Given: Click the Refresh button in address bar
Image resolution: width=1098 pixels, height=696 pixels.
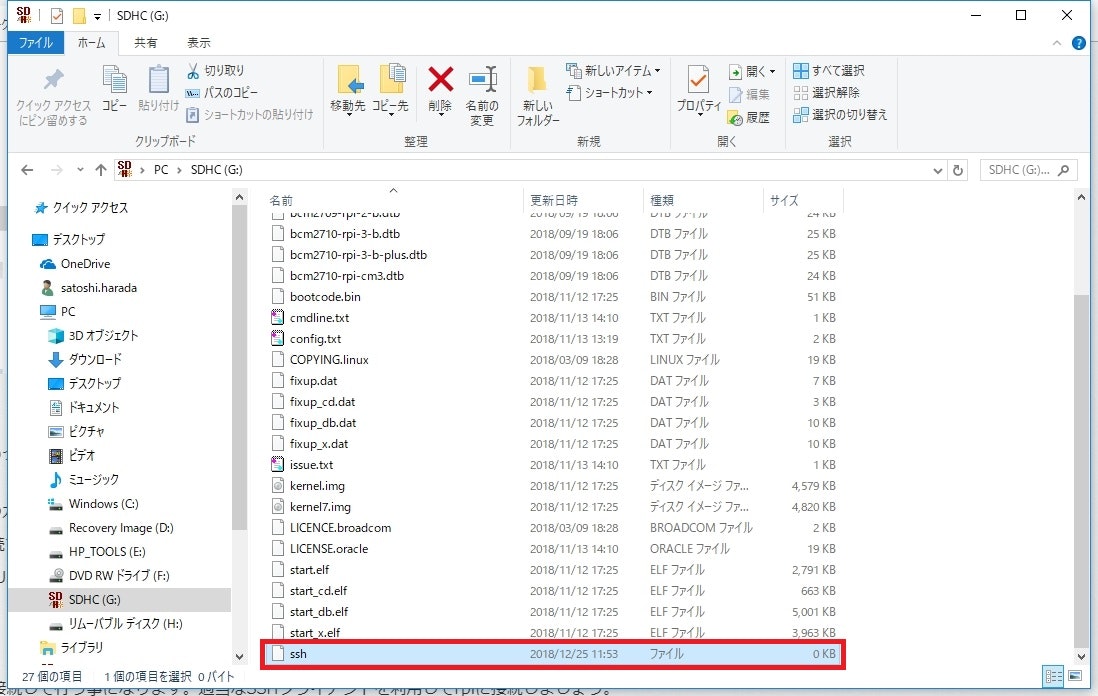Looking at the screenshot, I should (x=958, y=170).
